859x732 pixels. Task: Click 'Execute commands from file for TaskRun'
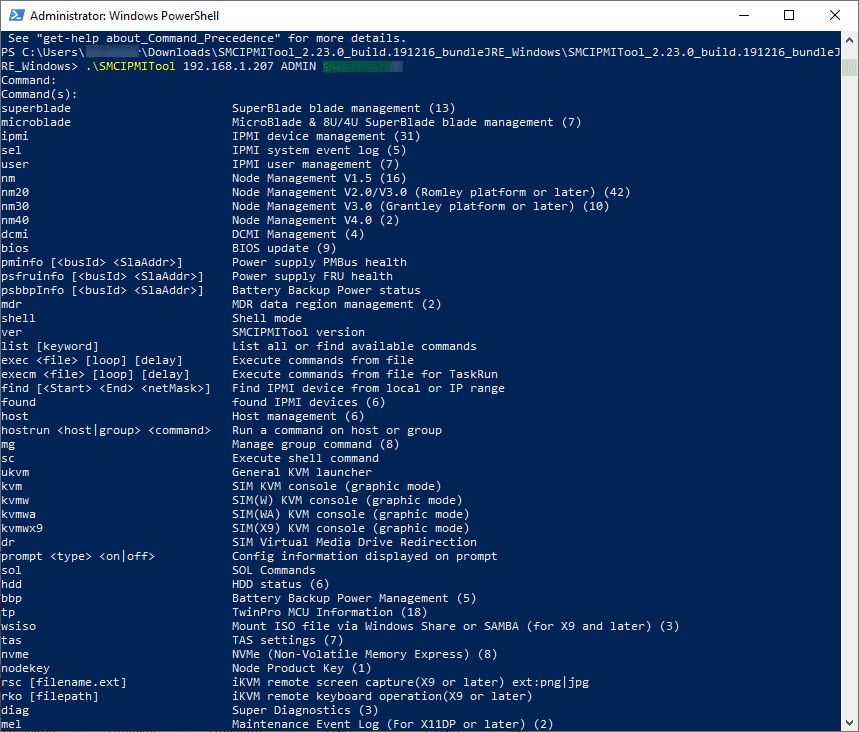point(365,374)
